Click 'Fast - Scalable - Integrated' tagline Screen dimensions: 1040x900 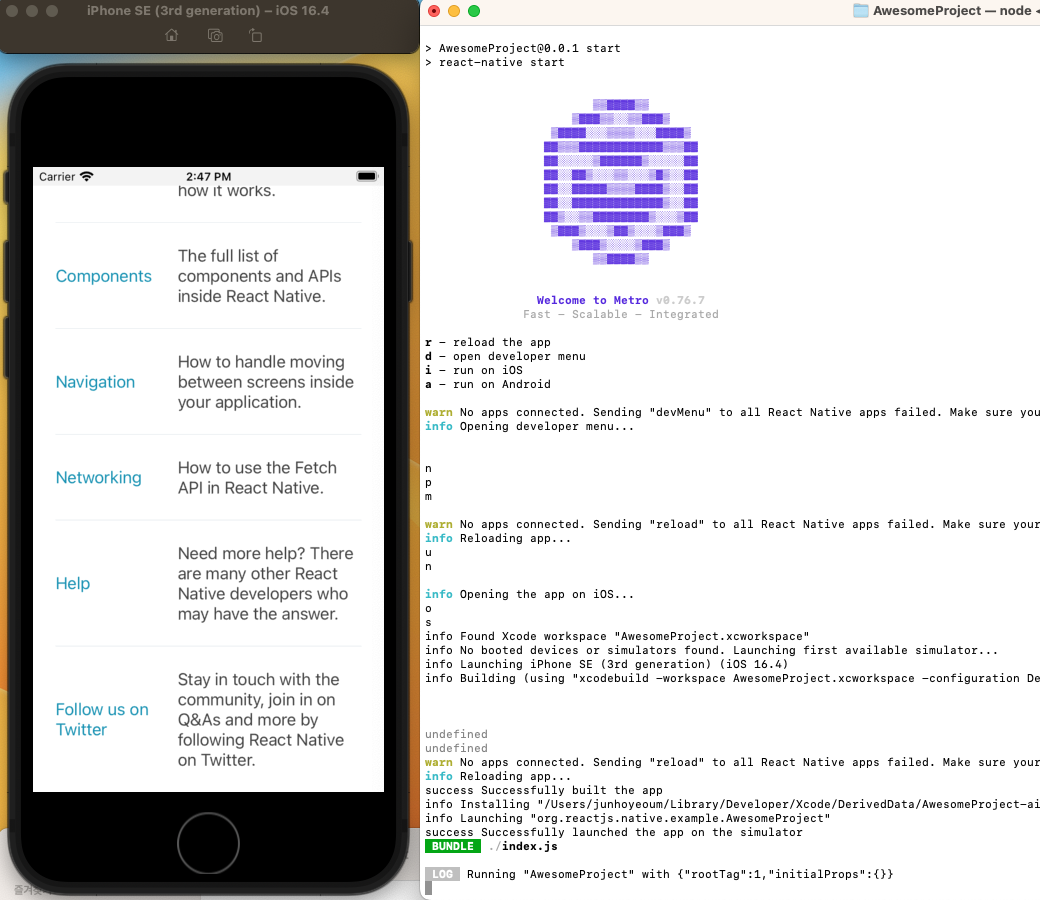(620, 314)
